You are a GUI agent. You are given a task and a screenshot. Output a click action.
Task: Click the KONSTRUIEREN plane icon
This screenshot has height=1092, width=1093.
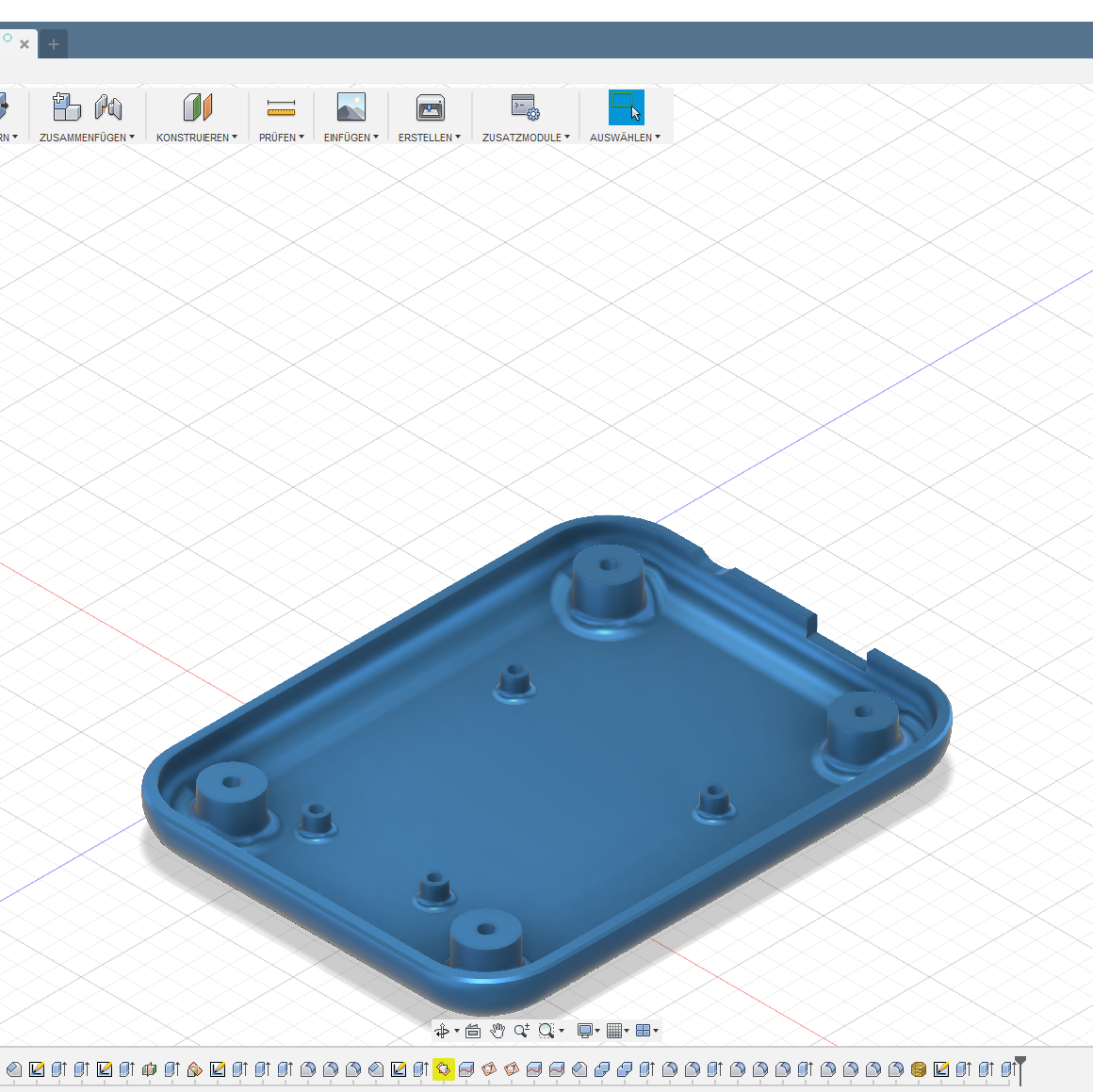click(197, 106)
